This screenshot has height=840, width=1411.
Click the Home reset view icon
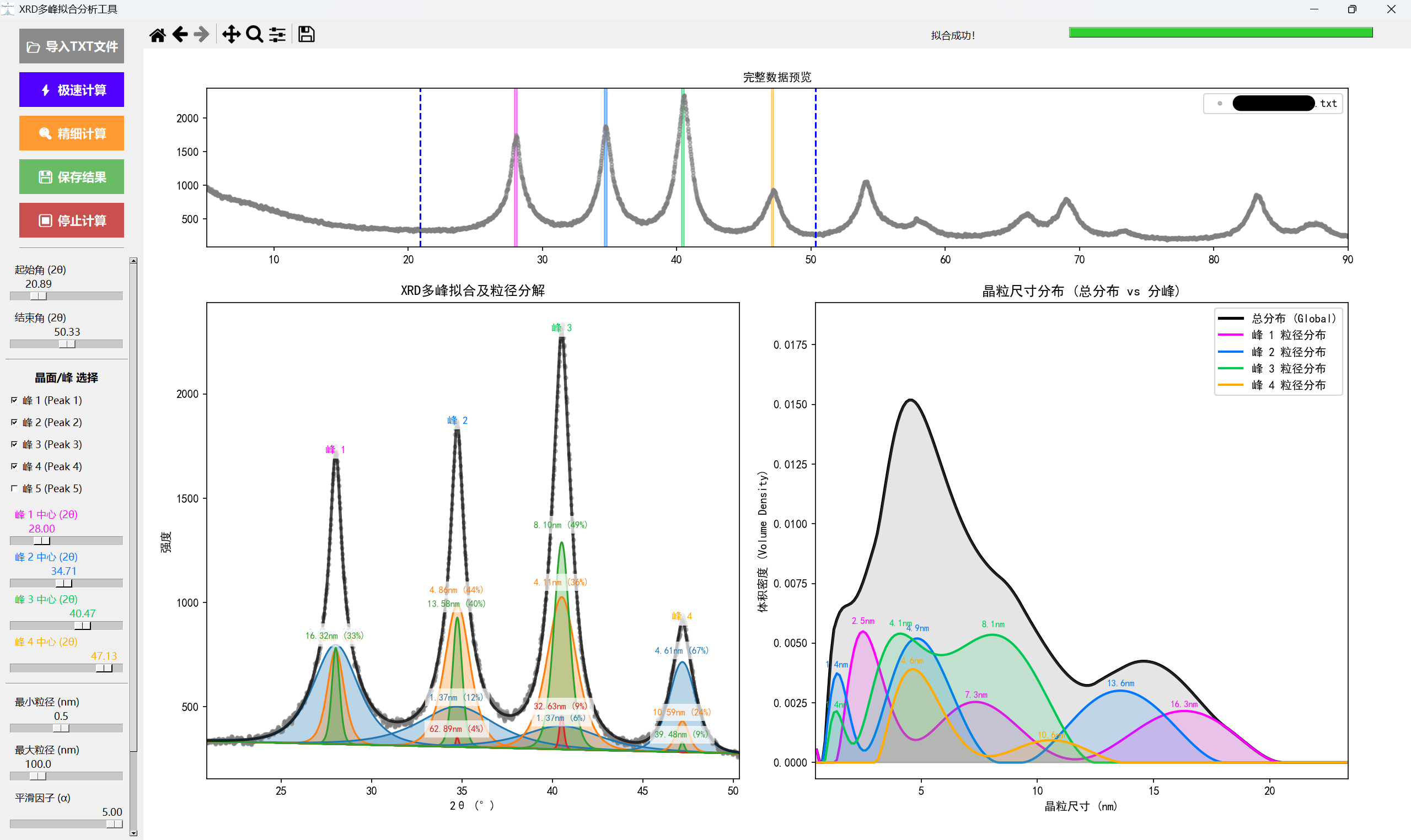coord(157,35)
